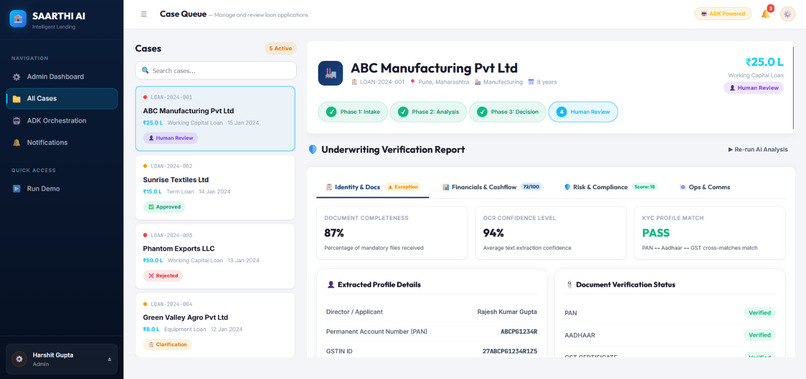Switch to the Risk & Compliance tab
Screen dimensions: 806x379
pos(611,187)
